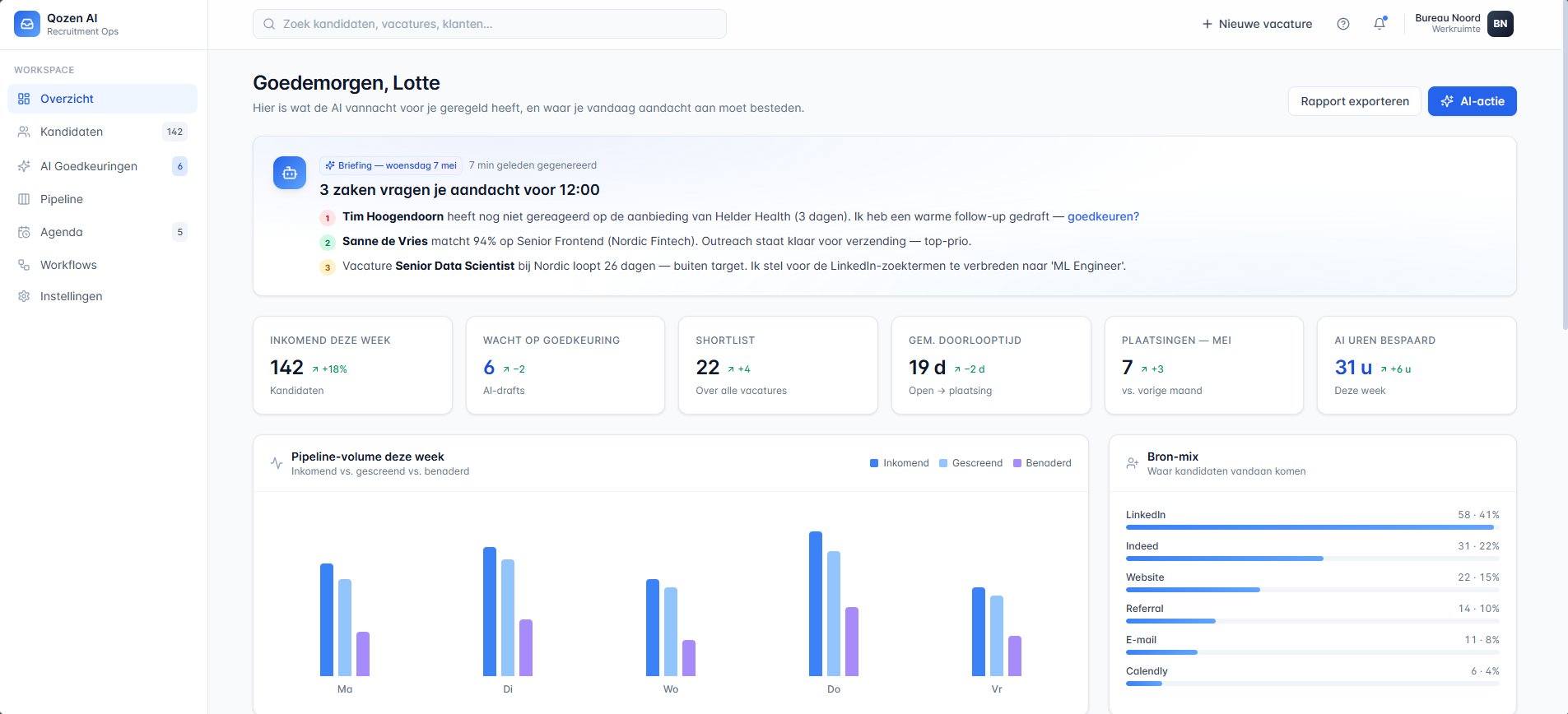Click the Do bar group in chart
Image resolution: width=1568 pixels, height=714 pixels.
[x=834, y=604]
